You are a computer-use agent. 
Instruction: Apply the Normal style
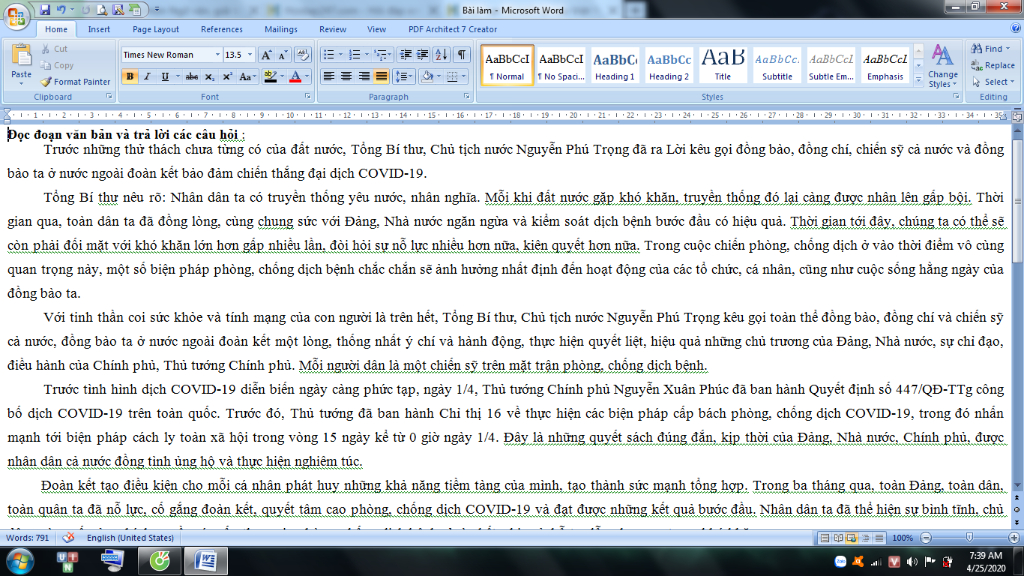(507, 65)
